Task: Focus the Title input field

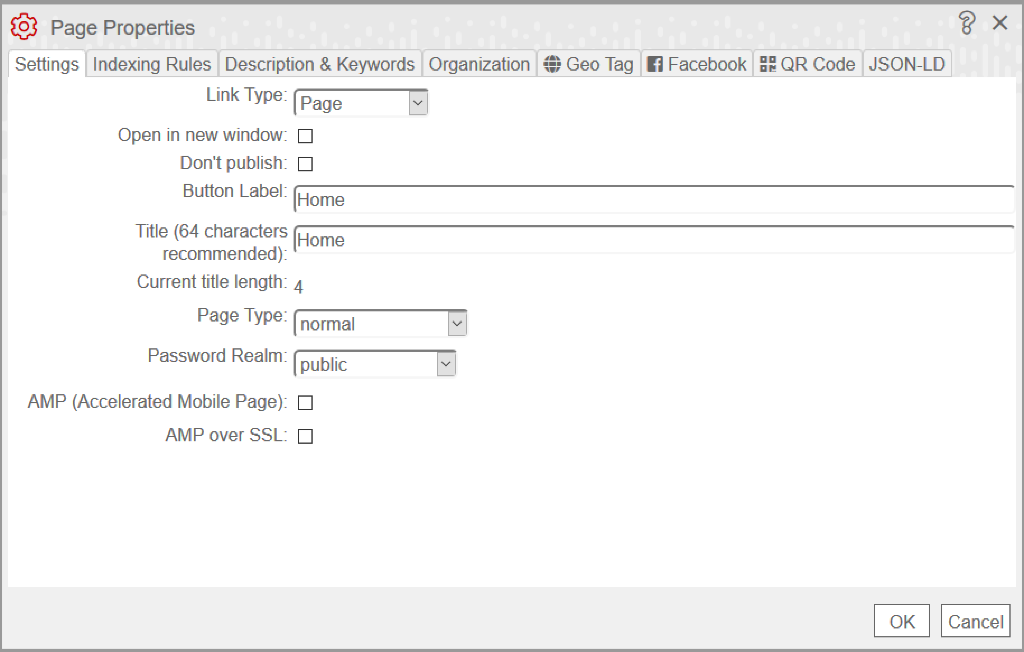Action: coord(654,240)
